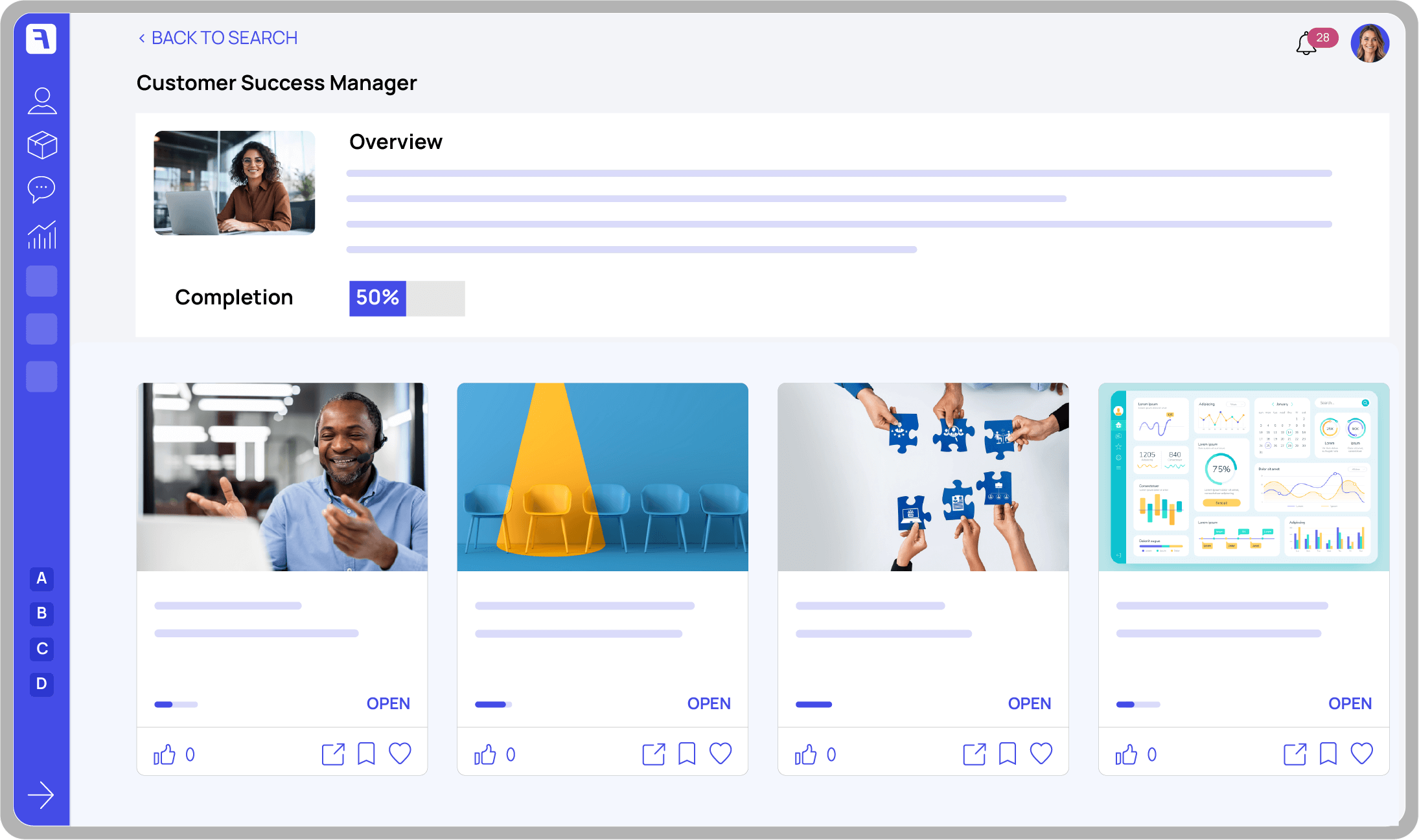Click OPEN on the yellow chair card
The height and width of the screenshot is (840, 1419).
[x=708, y=703]
